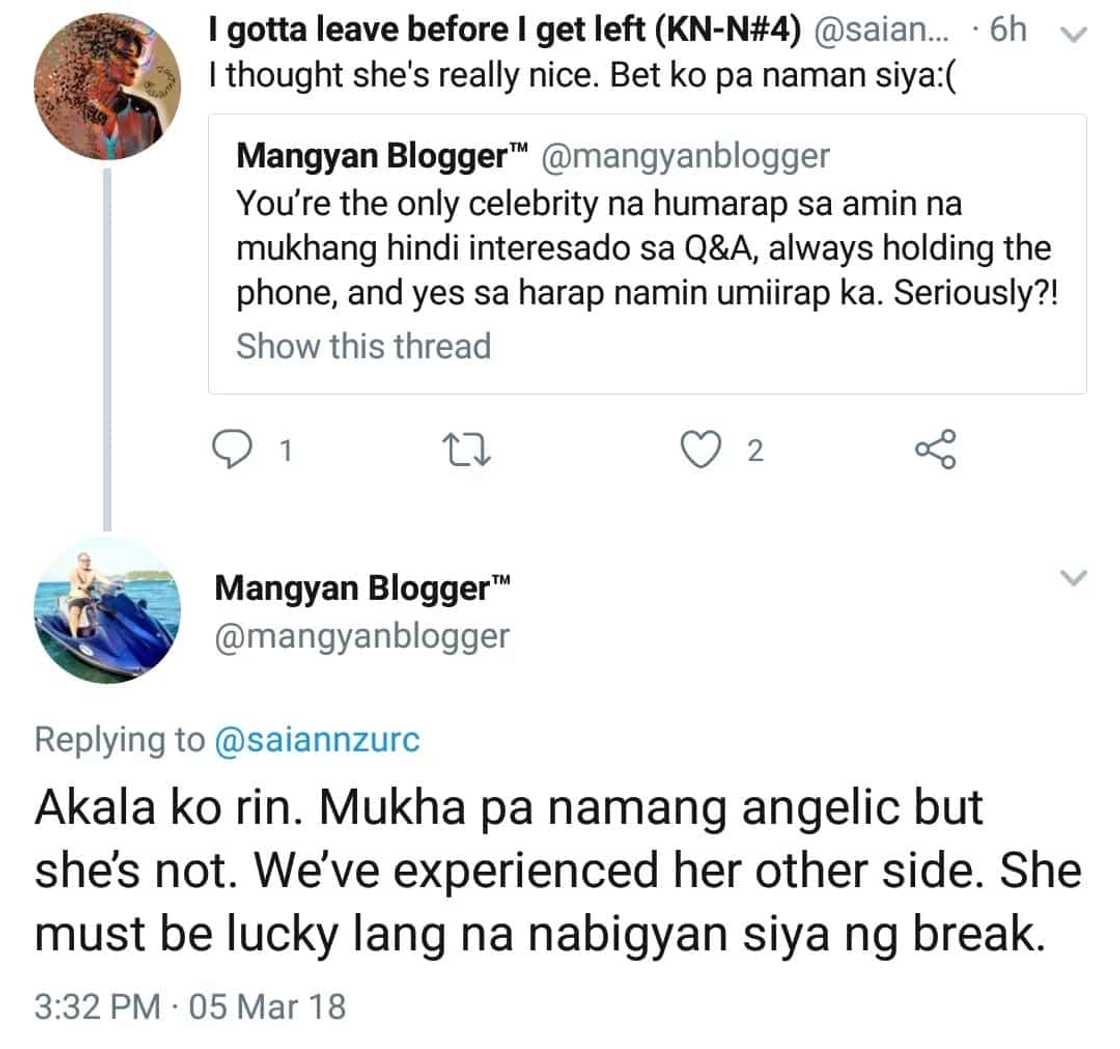The width and height of the screenshot is (1120, 1049).
Task: Click the 6h time indicator
Action: [1007, 31]
